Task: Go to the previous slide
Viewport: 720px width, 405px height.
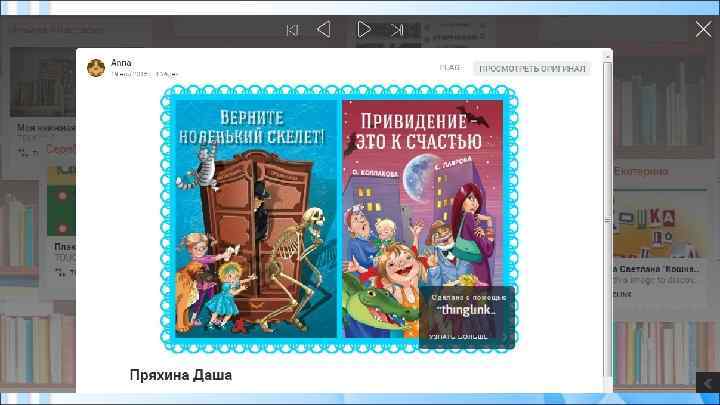Action: [324, 30]
